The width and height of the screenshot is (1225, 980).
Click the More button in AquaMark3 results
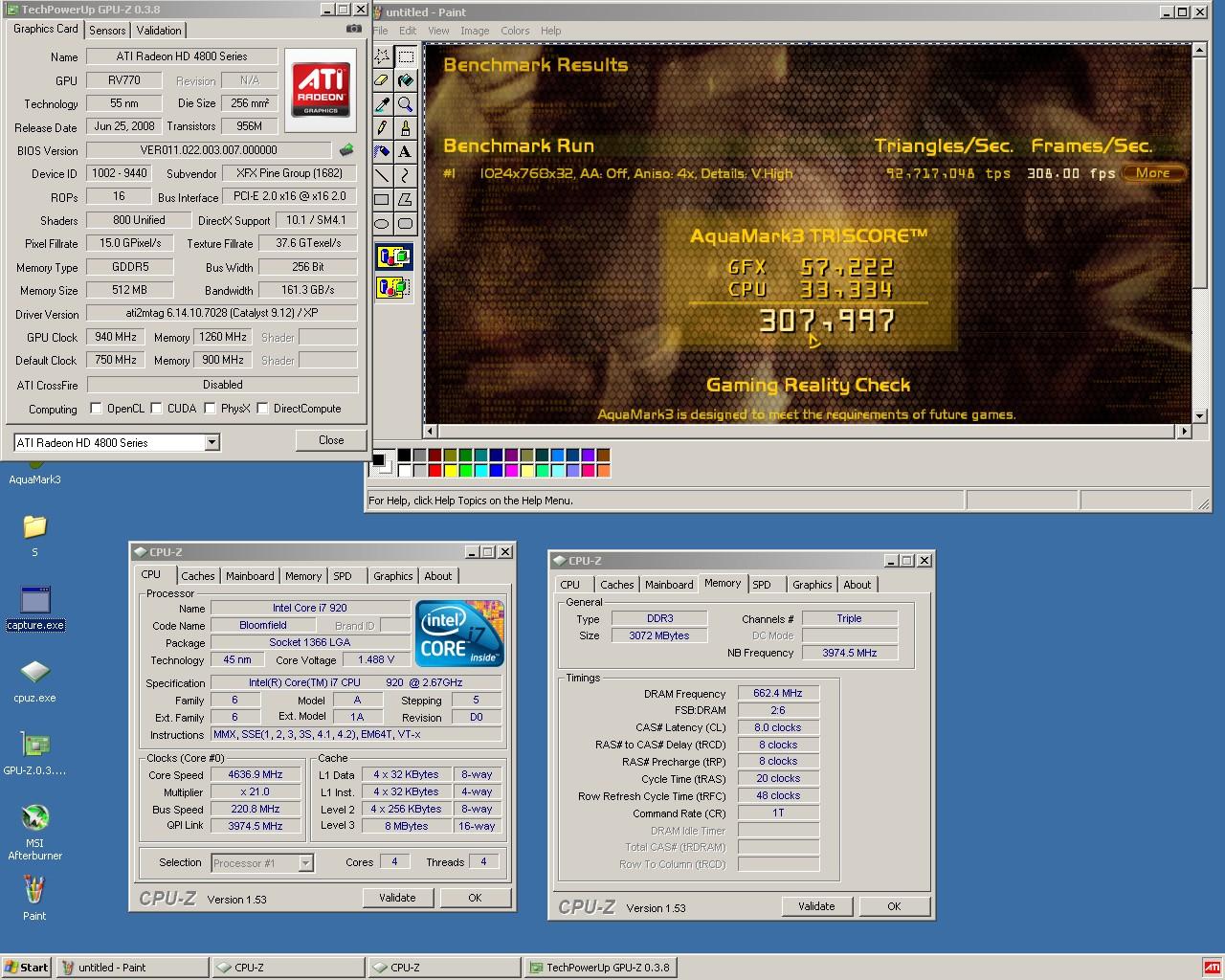coord(1153,173)
